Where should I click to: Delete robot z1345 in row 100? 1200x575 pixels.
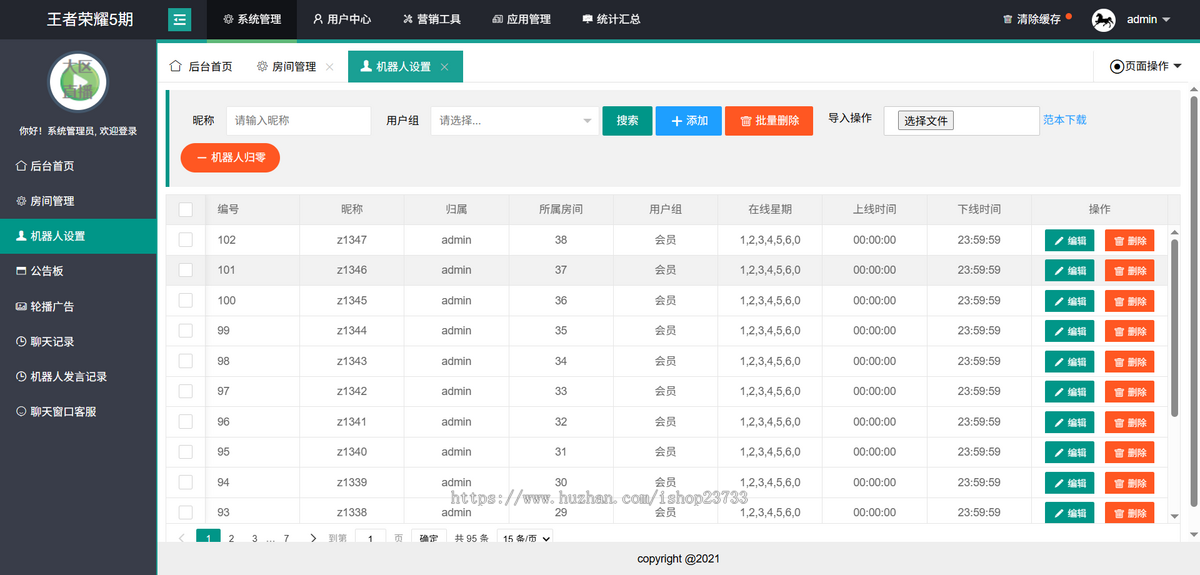1129,301
